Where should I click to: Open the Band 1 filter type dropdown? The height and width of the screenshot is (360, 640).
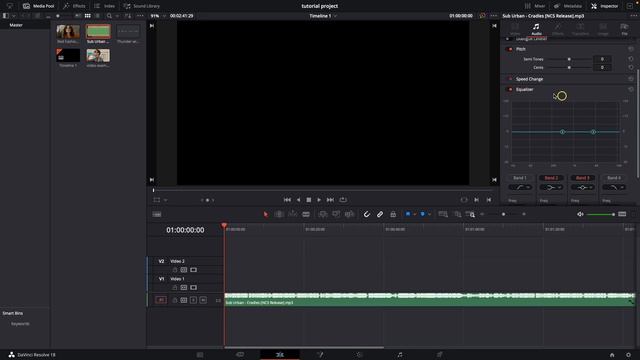[x=520, y=187]
